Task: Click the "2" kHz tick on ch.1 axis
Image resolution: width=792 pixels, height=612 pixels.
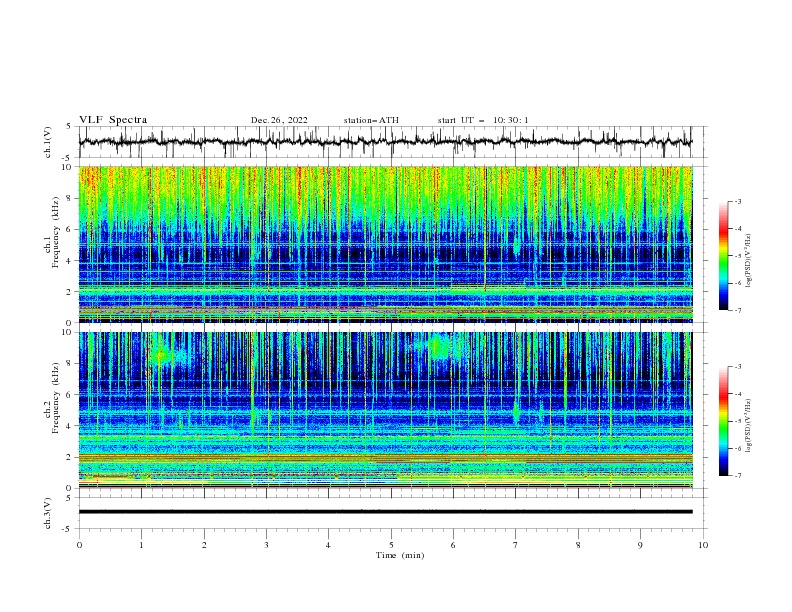Action: 70,292
